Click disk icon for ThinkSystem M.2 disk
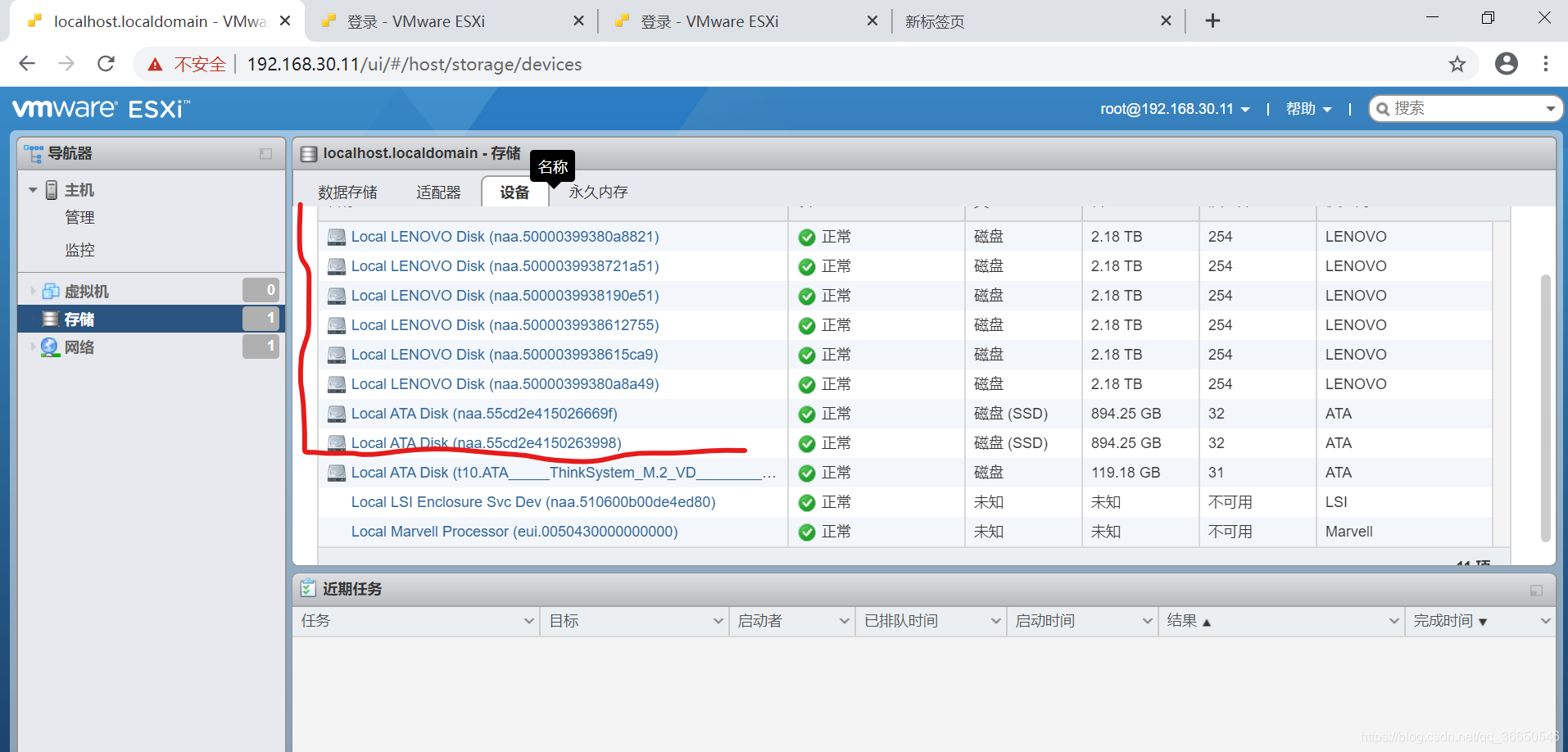Viewport: 1568px width, 752px height. coord(336,473)
